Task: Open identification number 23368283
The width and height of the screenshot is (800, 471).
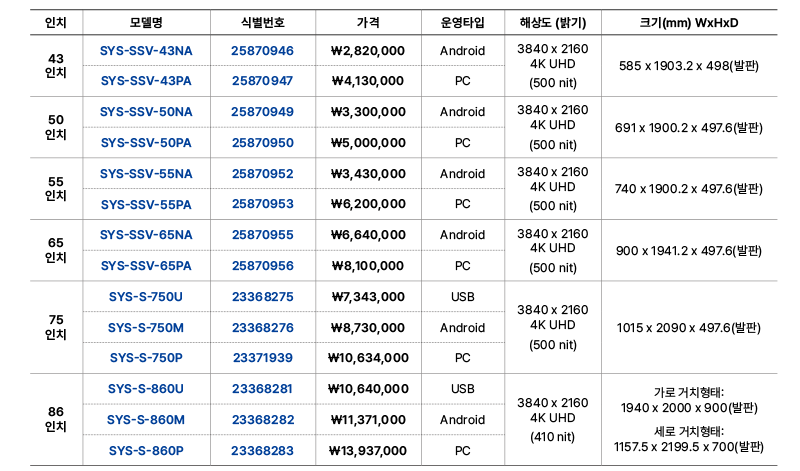Action: pyautogui.click(x=263, y=451)
